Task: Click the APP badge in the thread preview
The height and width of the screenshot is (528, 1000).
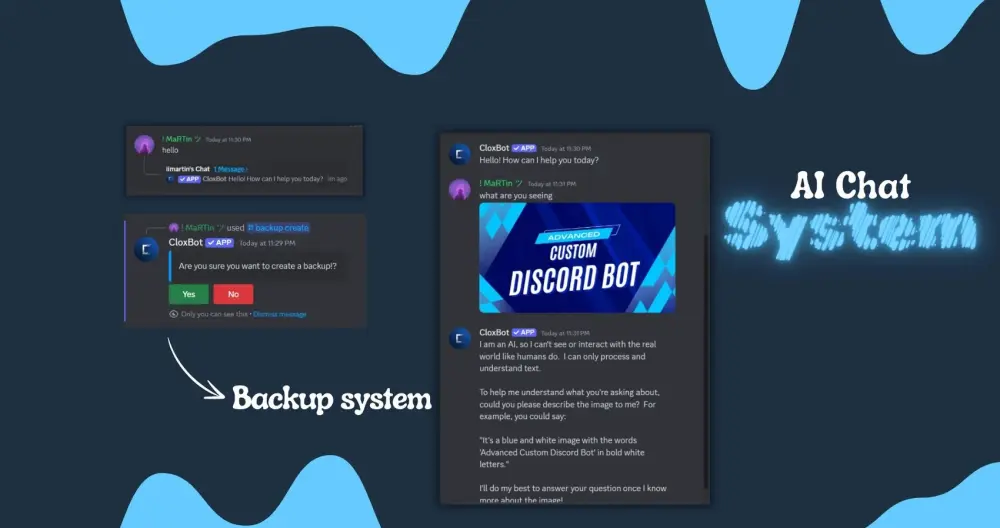Action: tap(189, 179)
